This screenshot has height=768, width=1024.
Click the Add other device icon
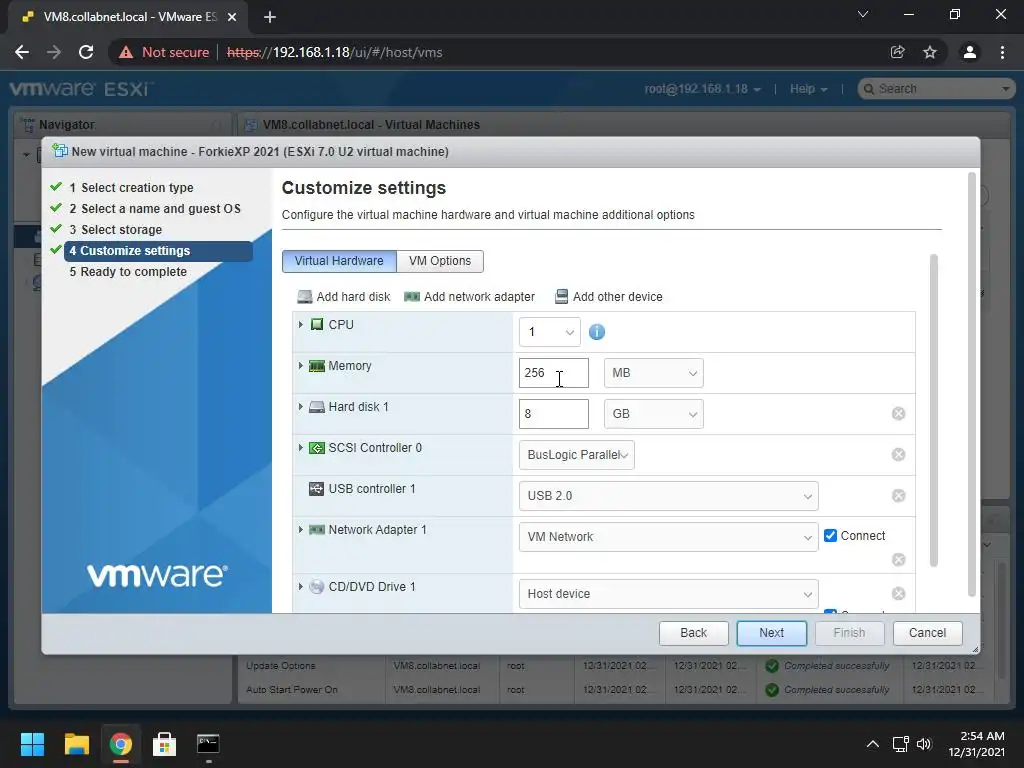[561, 296]
